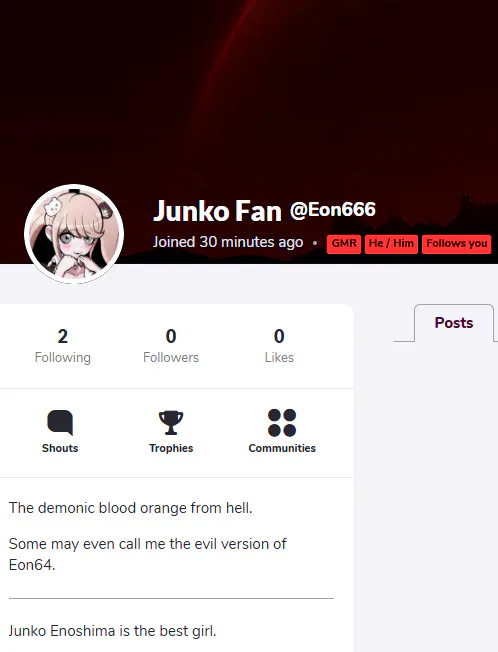View the 2 Following list
The height and width of the screenshot is (652, 498).
[63, 346]
